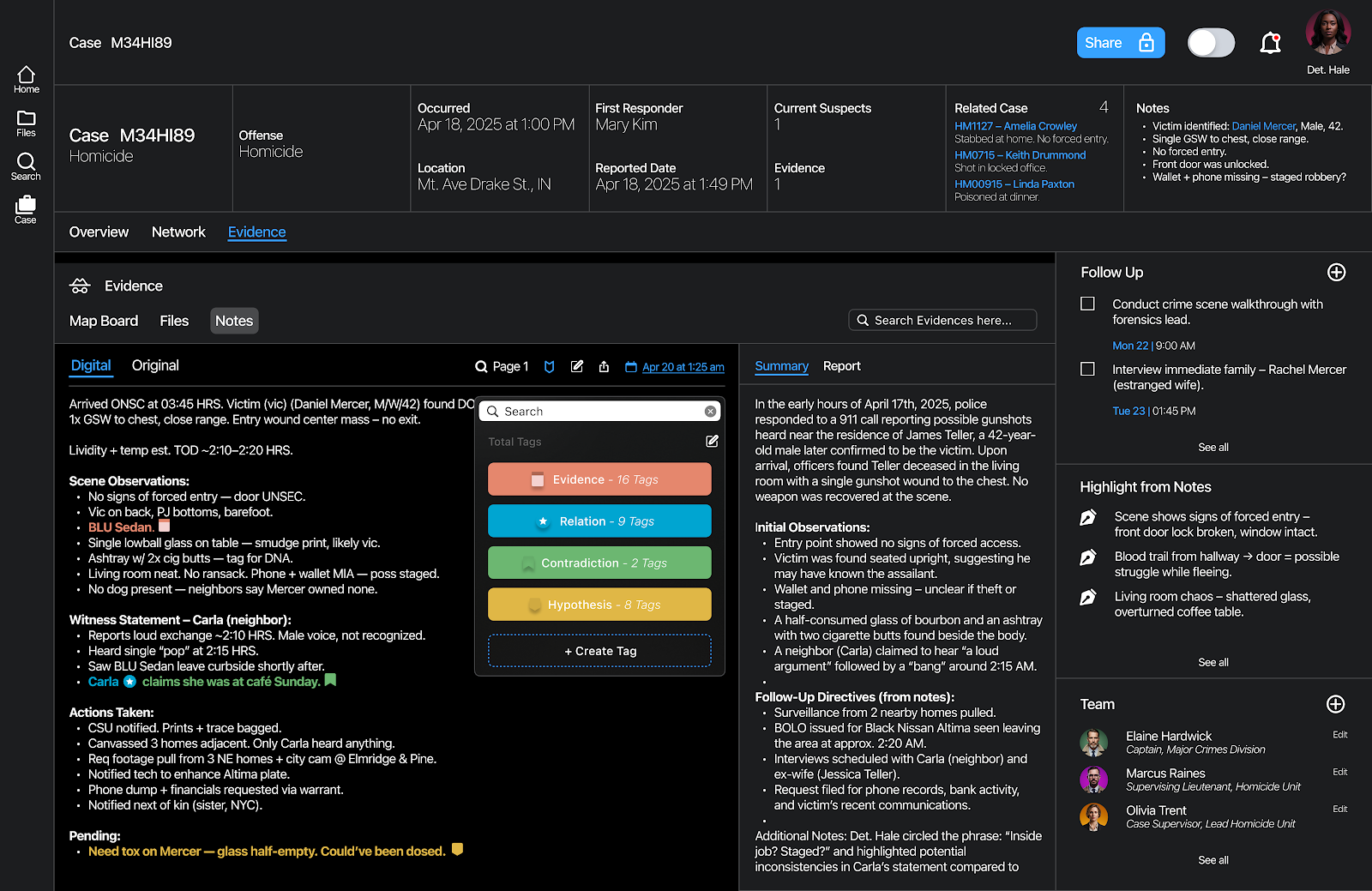Select the Notes sub-tab
Screen dimensions: 1372x891
pos(234,321)
